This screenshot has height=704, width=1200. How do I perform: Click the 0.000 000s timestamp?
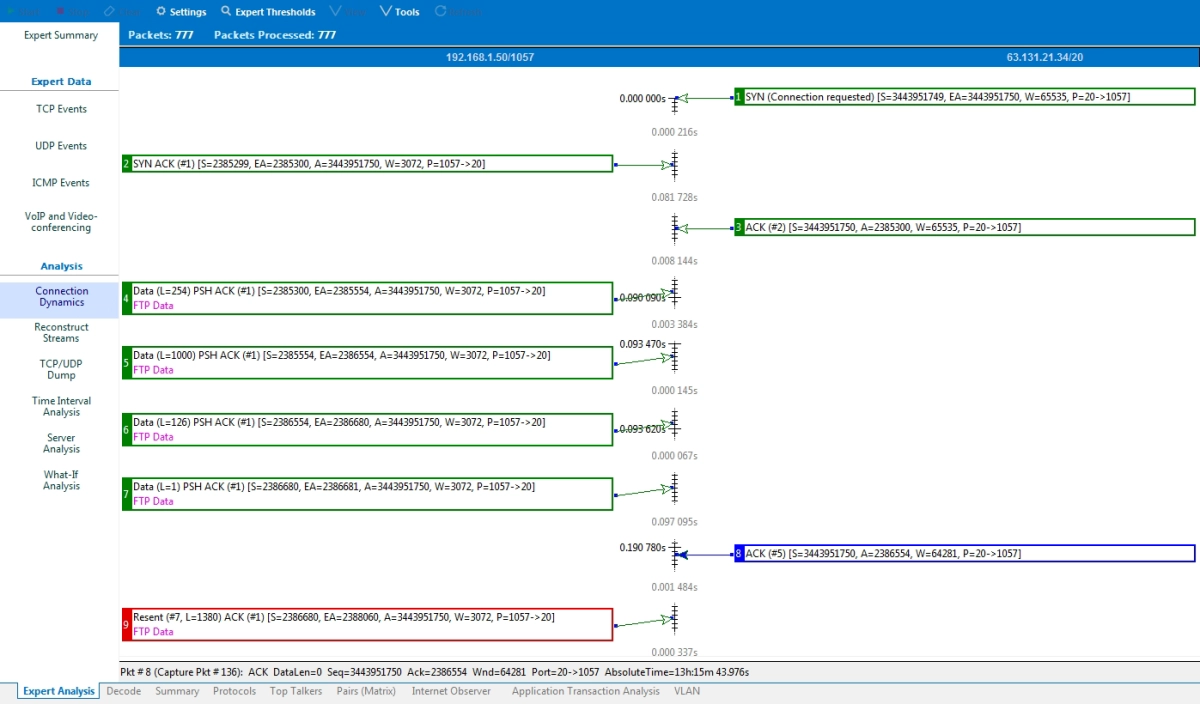tap(643, 98)
